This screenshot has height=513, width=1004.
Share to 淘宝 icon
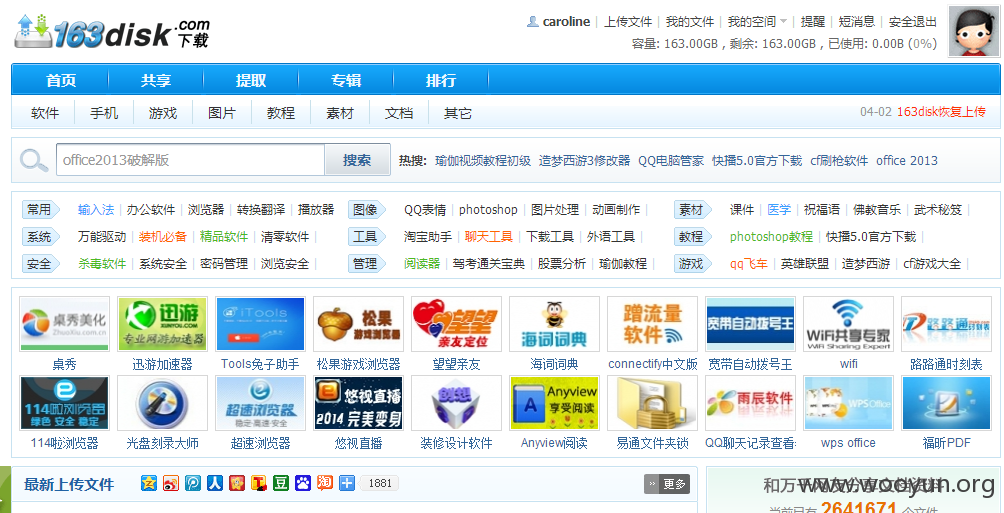coord(325,483)
